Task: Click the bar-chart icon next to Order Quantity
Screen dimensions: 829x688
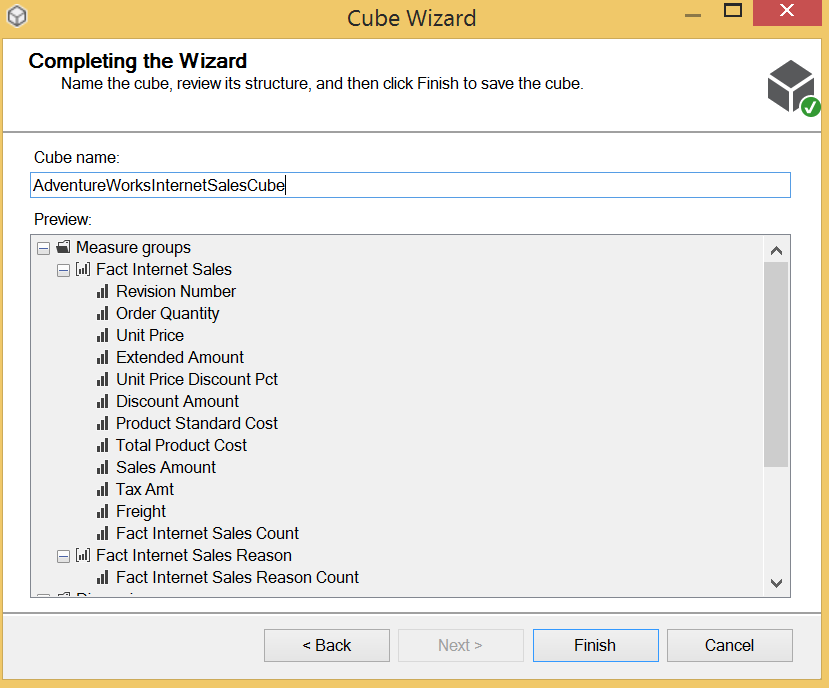Action: [102, 314]
